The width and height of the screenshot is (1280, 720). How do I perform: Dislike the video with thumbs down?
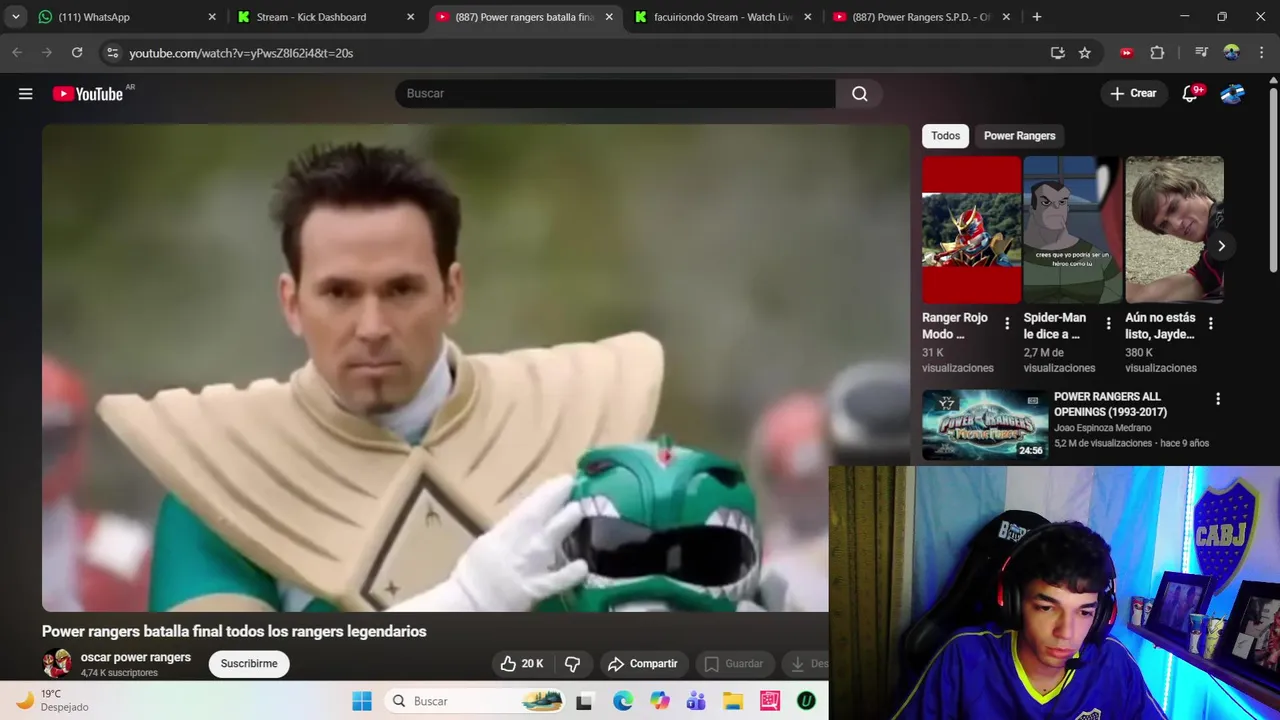tap(572, 663)
